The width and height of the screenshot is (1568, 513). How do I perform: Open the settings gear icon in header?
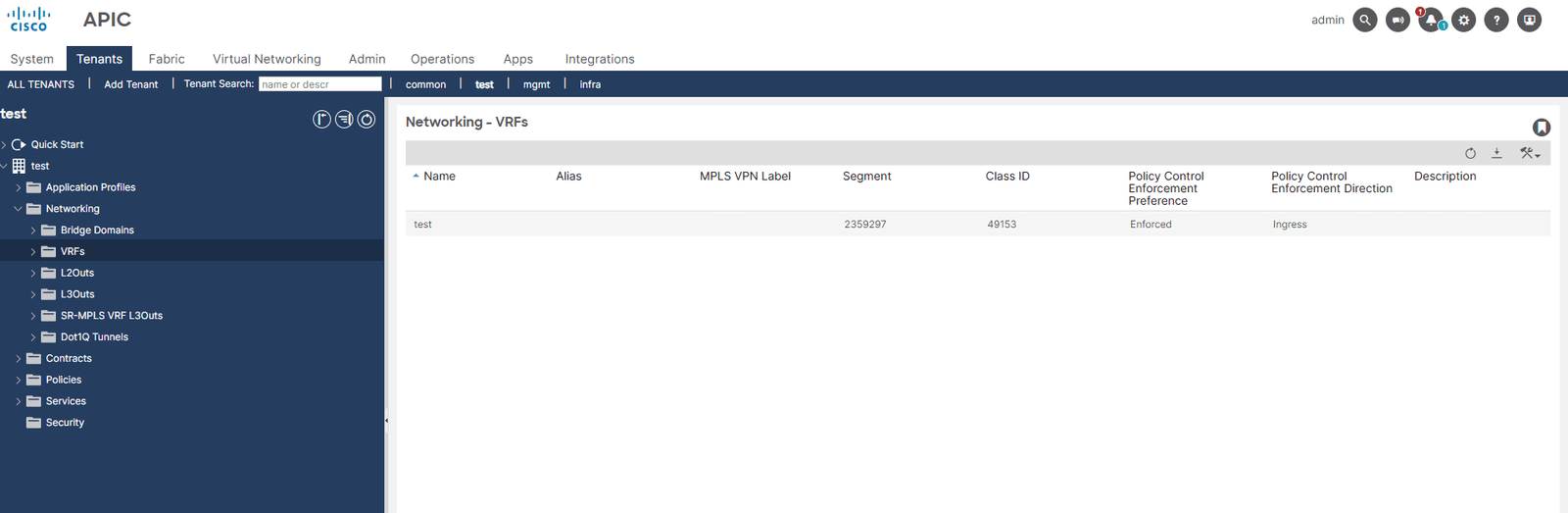click(x=1463, y=20)
